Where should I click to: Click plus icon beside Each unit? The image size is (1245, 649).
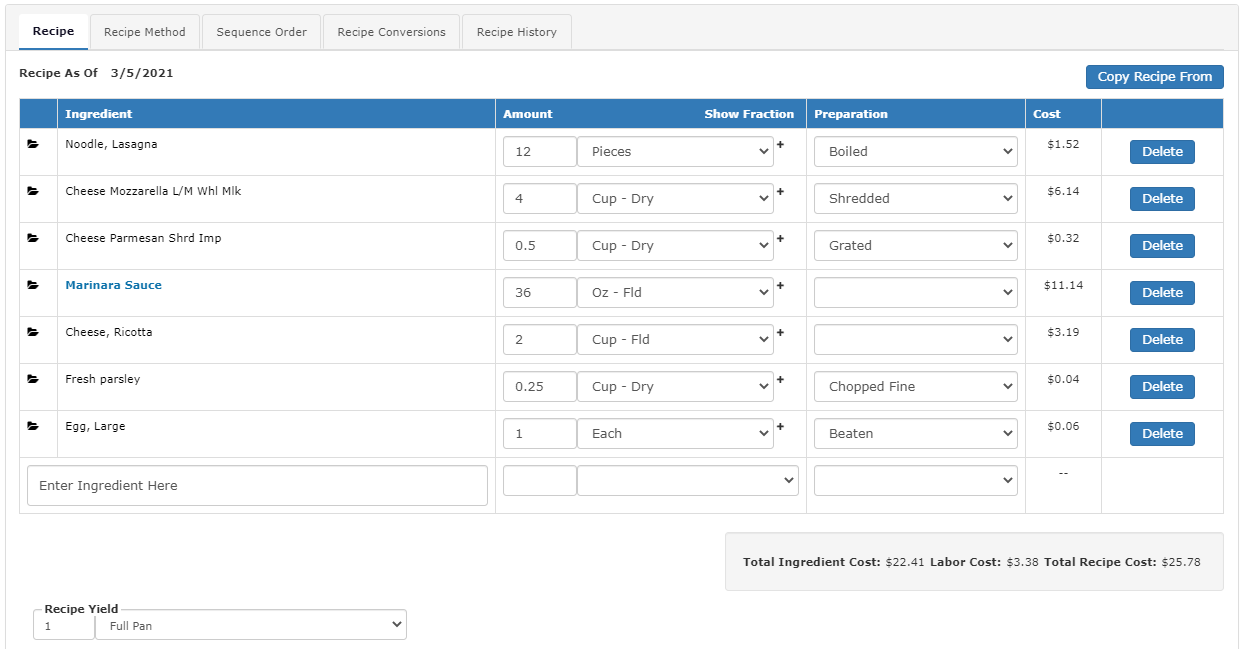[x=780, y=427]
